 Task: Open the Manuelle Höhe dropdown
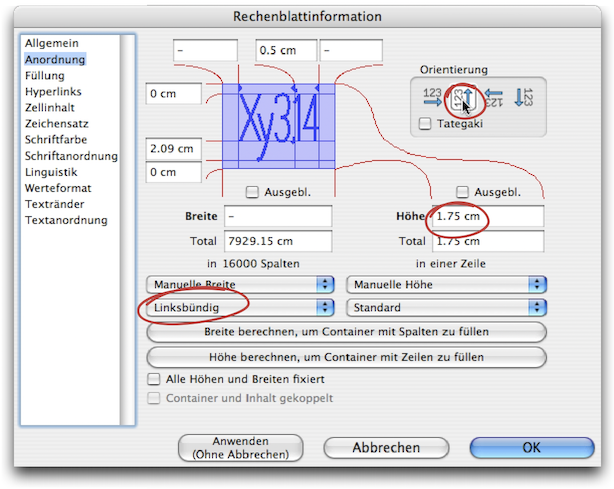(x=446, y=284)
